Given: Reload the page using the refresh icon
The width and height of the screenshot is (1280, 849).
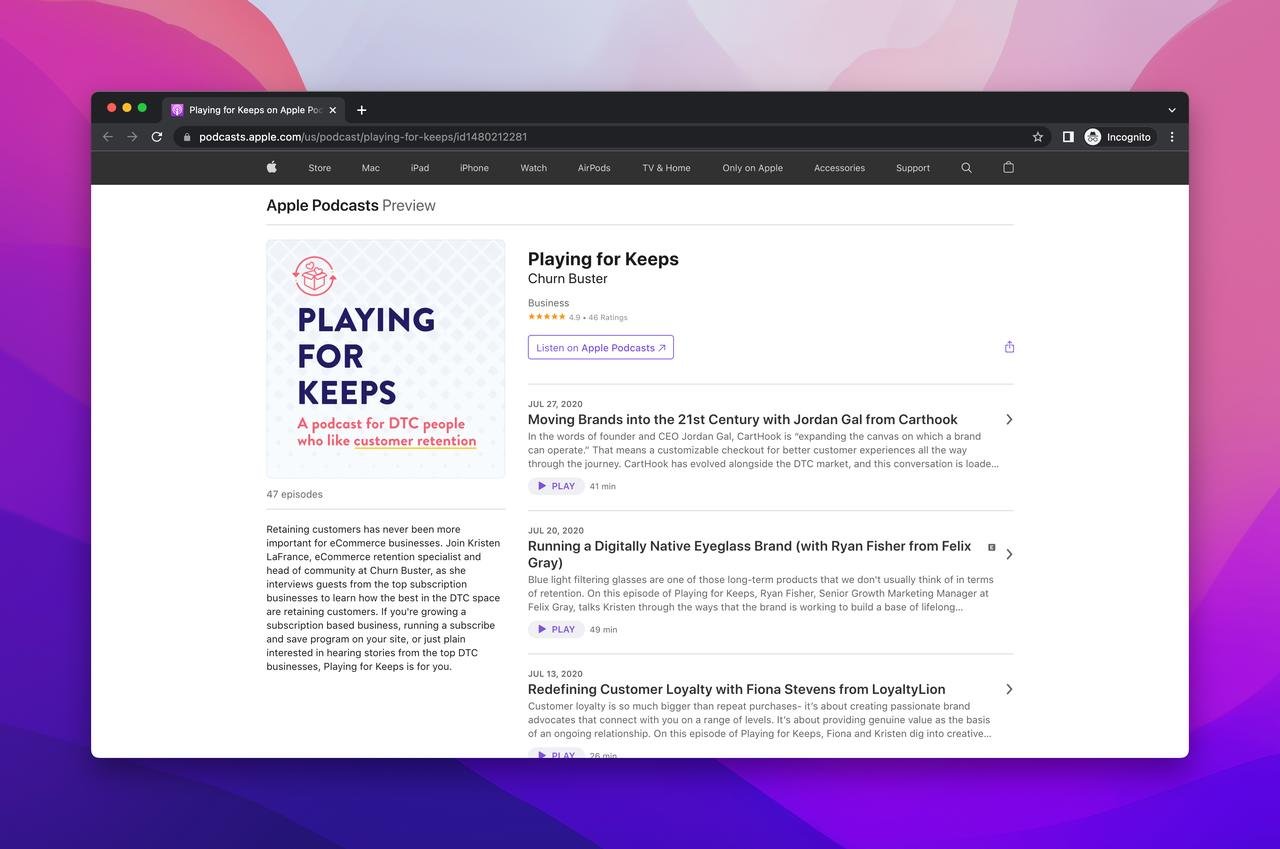Looking at the screenshot, I should pos(157,137).
